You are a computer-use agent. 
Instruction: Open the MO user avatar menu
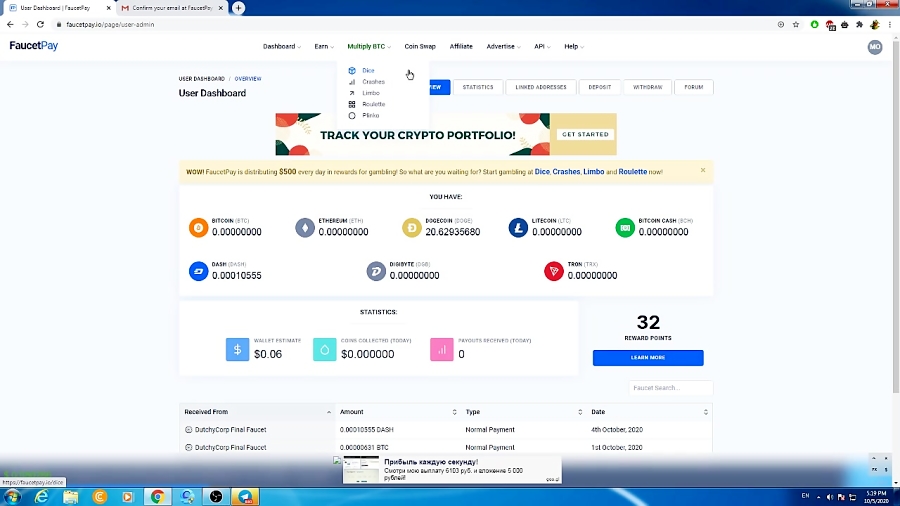(x=875, y=47)
